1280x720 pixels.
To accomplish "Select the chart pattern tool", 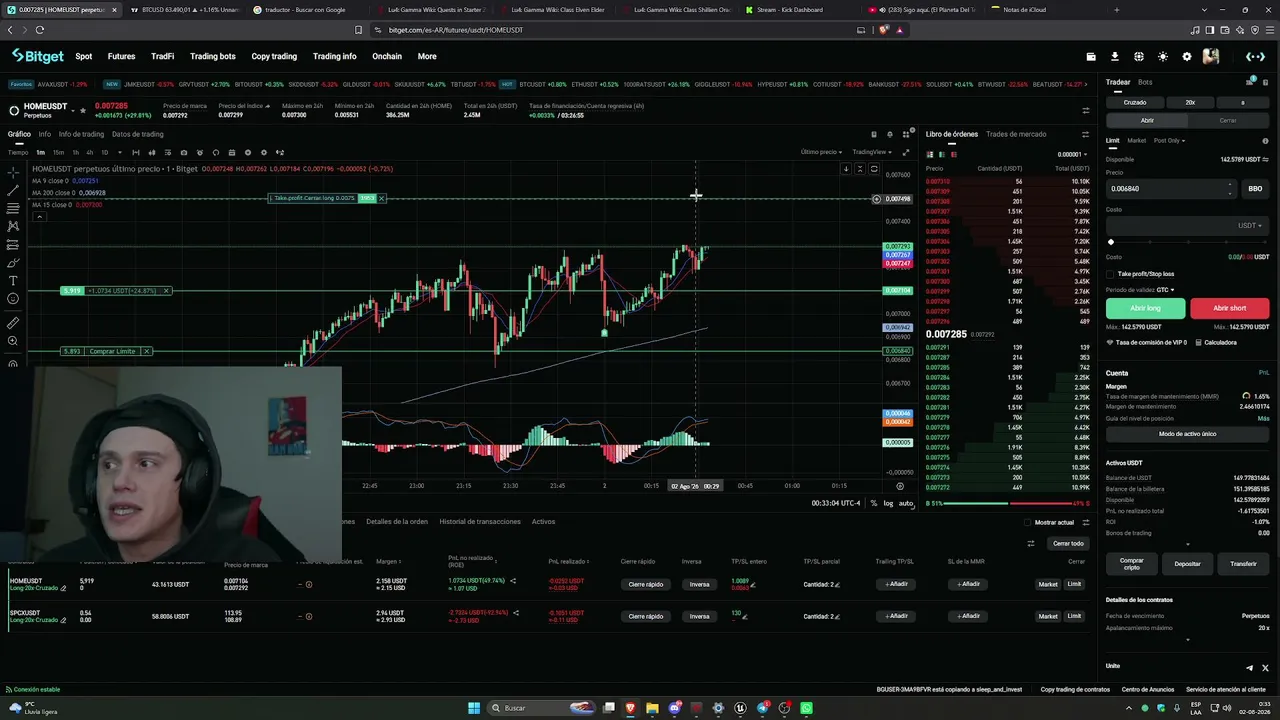I will [x=13, y=226].
